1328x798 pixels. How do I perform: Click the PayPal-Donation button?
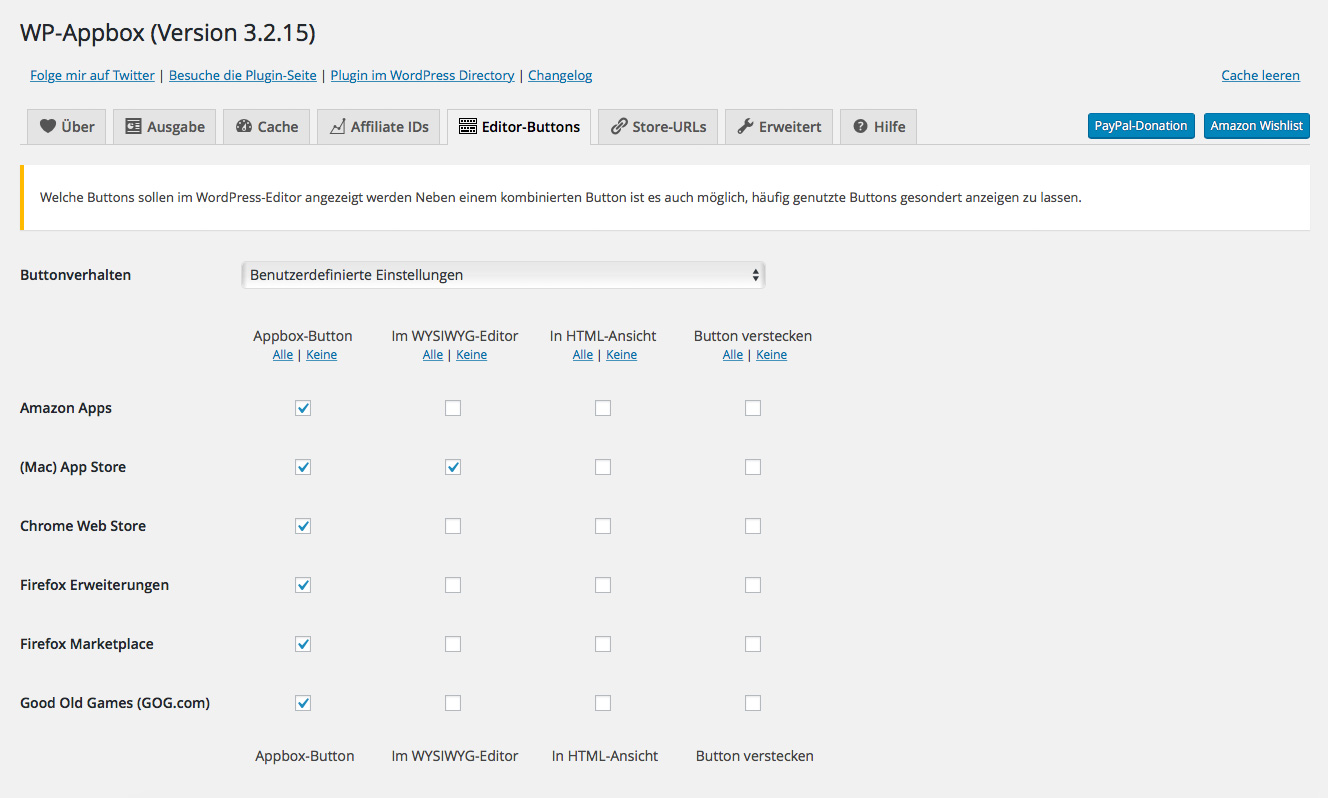coord(1141,126)
